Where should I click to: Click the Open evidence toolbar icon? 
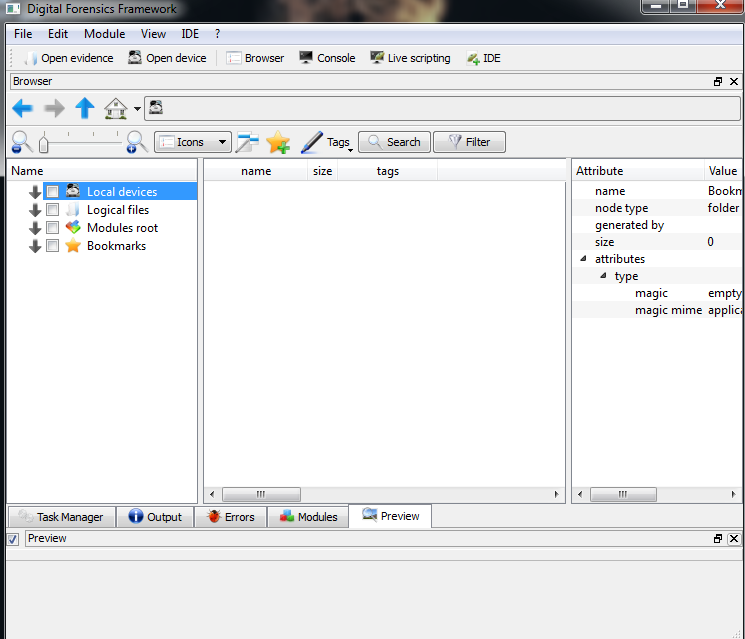click(x=31, y=58)
